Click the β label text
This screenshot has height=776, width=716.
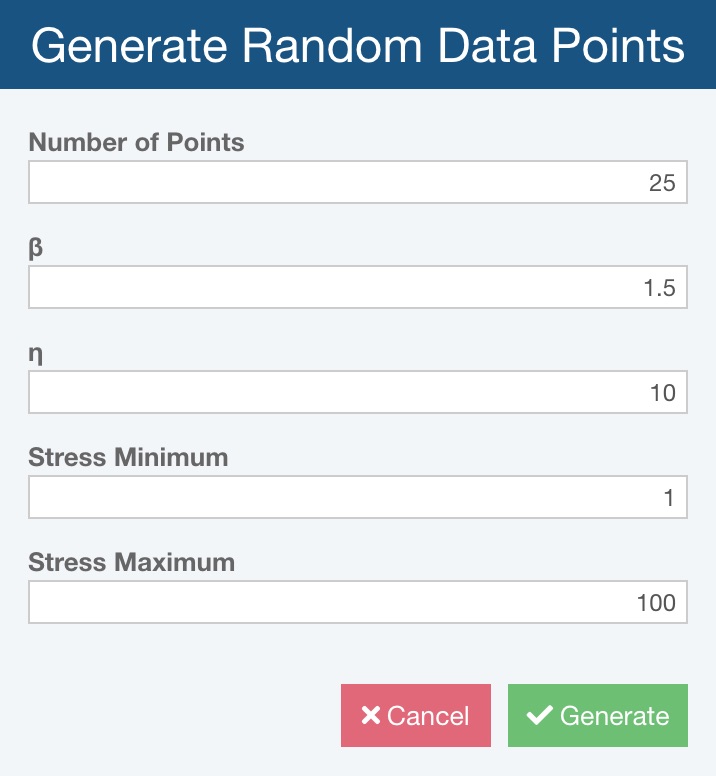35,248
